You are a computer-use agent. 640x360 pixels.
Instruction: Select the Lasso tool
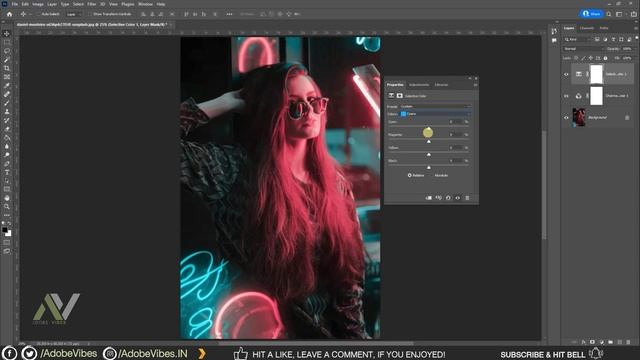point(7,51)
